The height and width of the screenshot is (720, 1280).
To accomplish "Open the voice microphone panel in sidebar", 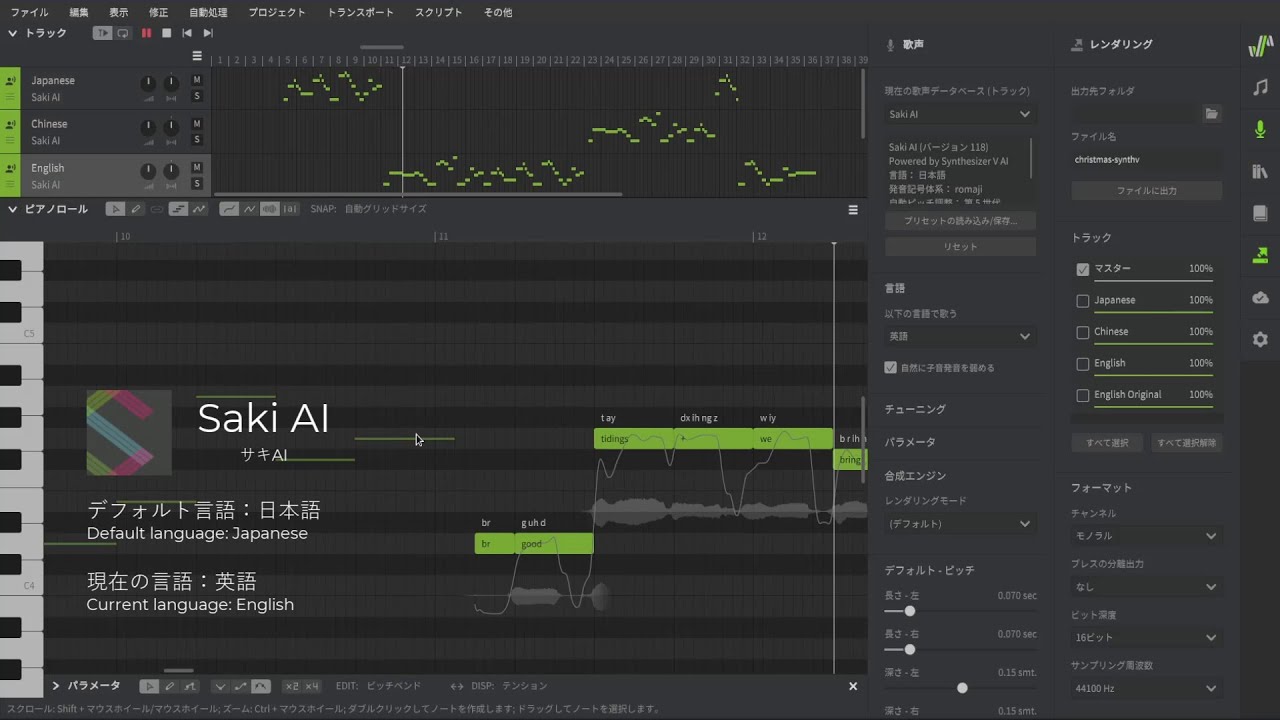I will tap(1260, 130).
